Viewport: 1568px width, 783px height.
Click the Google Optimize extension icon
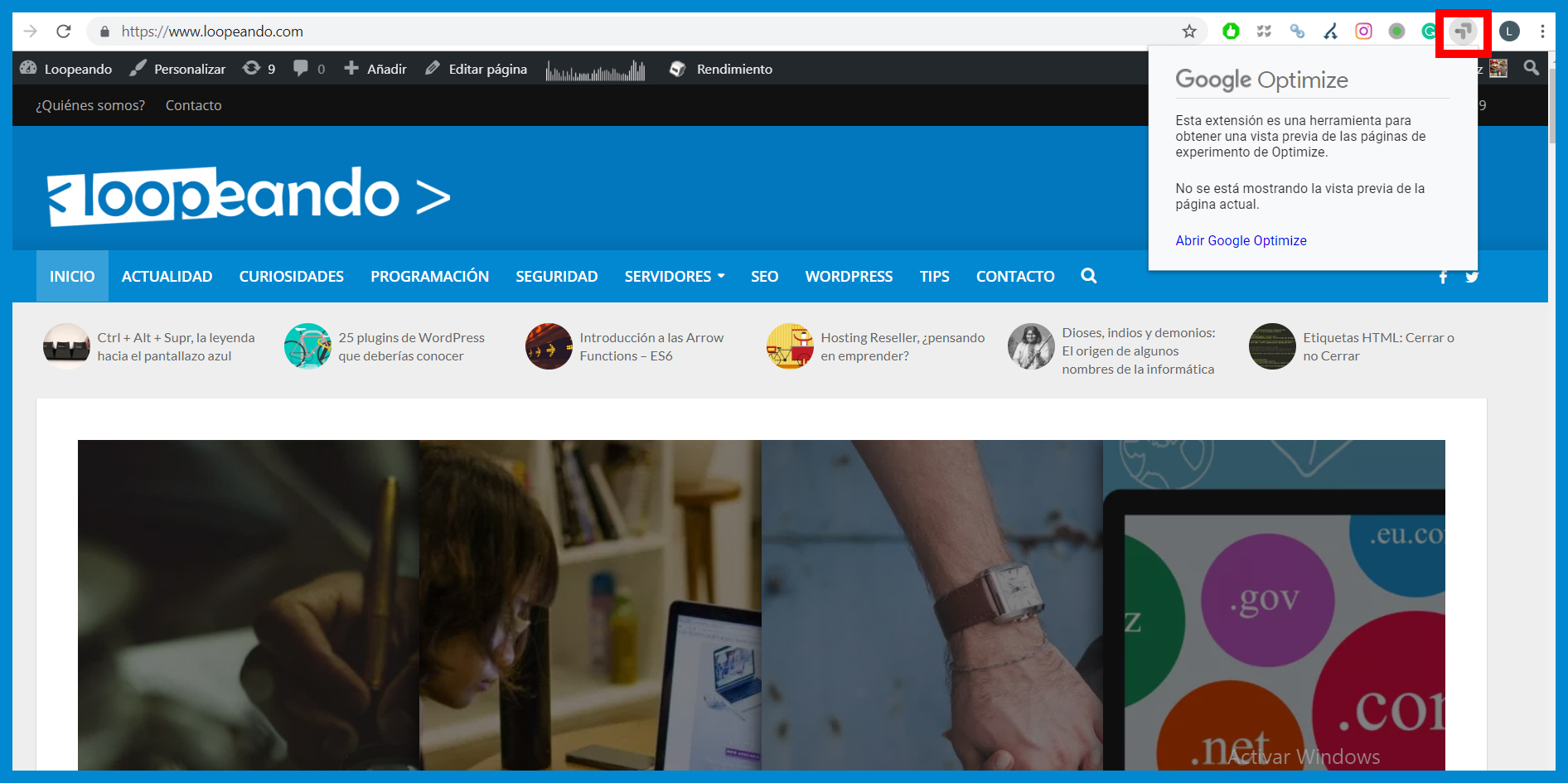(x=1463, y=31)
